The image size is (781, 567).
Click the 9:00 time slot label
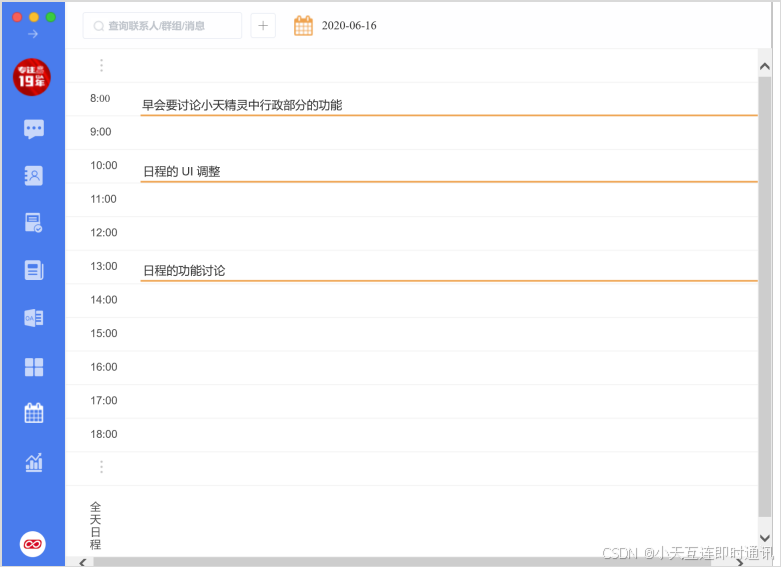click(x=101, y=132)
